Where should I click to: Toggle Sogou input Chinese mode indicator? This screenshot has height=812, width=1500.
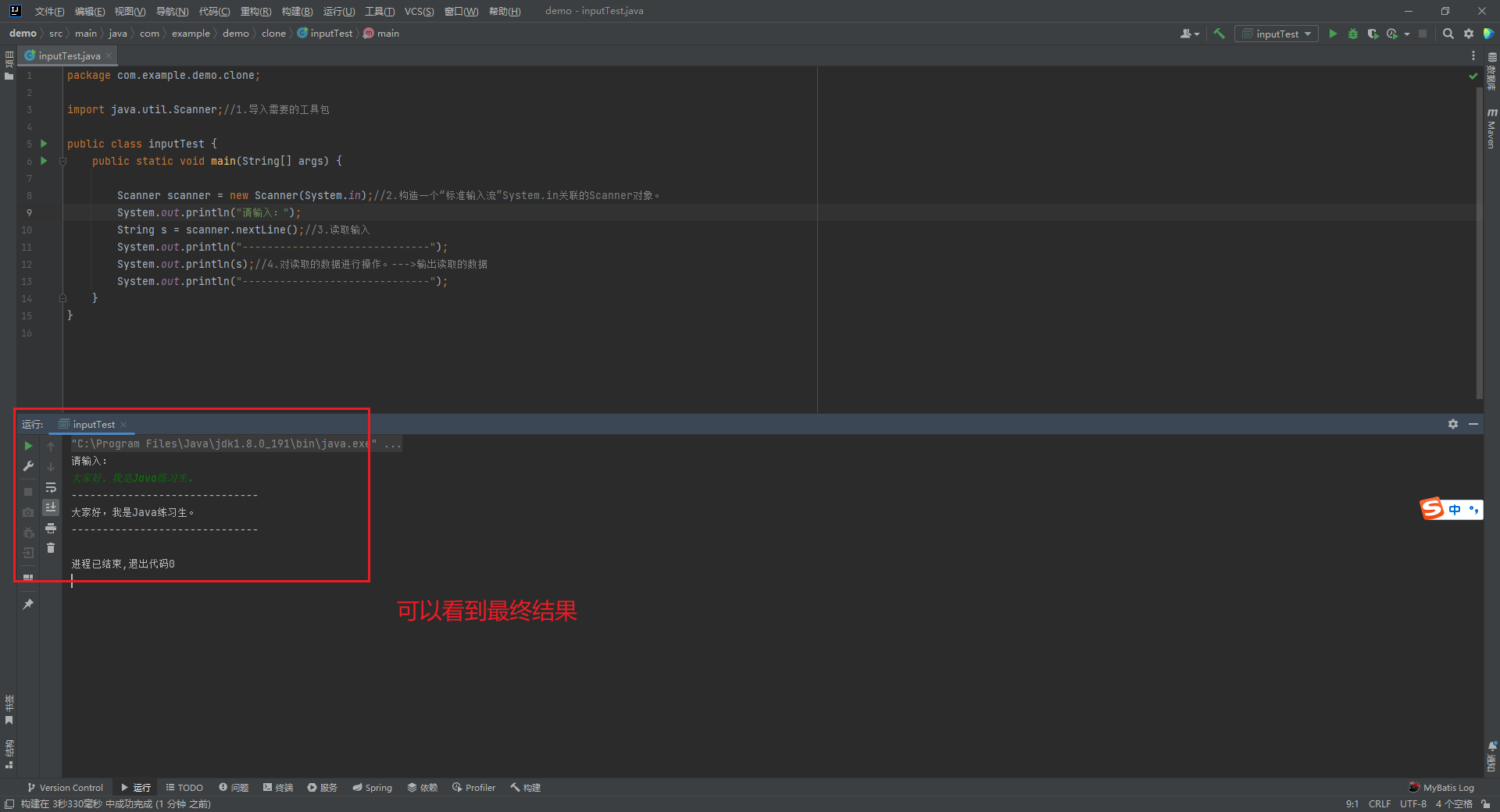point(1455,509)
